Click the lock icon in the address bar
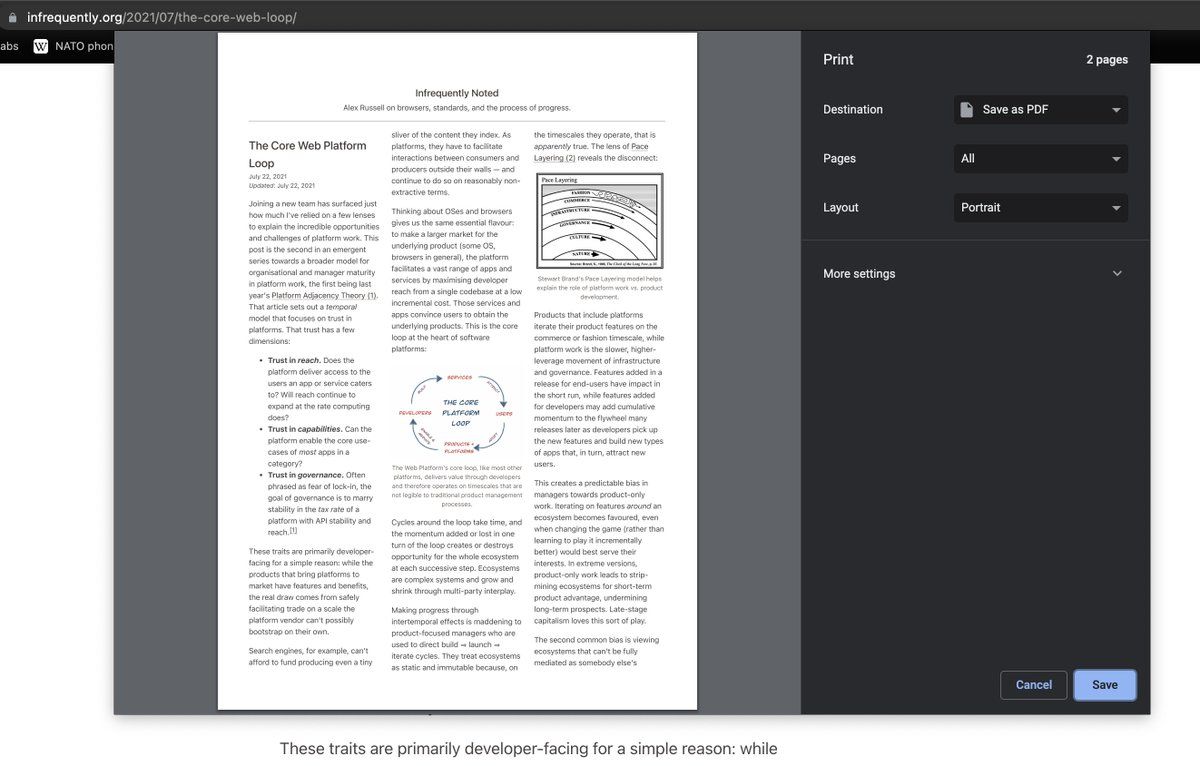 12,17
